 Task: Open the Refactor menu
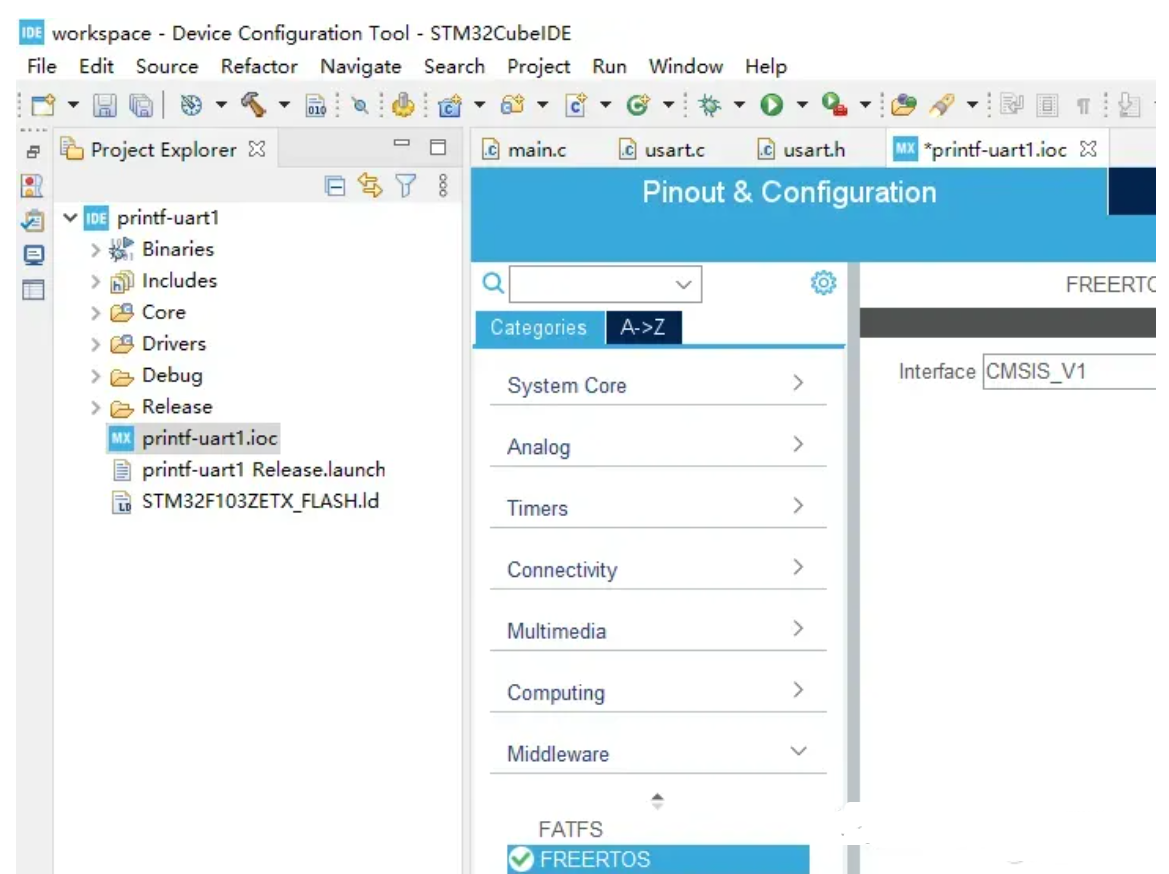pyautogui.click(x=259, y=66)
